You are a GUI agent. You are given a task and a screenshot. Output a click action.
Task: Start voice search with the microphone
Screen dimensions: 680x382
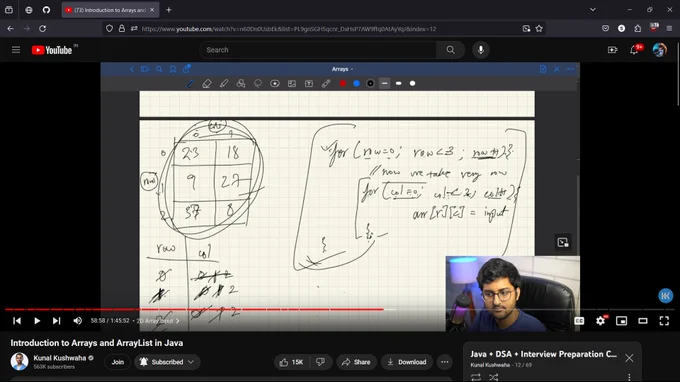click(x=481, y=50)
